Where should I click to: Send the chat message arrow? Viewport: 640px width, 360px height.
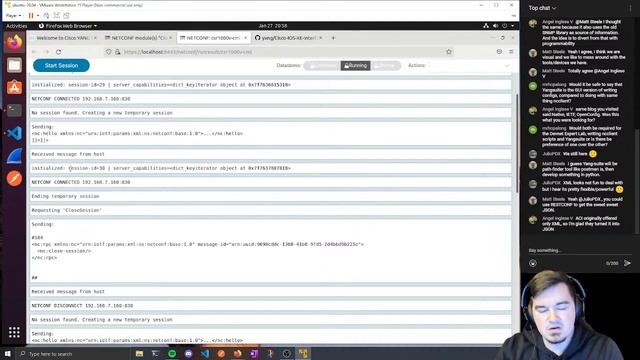click(x=627, y=263)
